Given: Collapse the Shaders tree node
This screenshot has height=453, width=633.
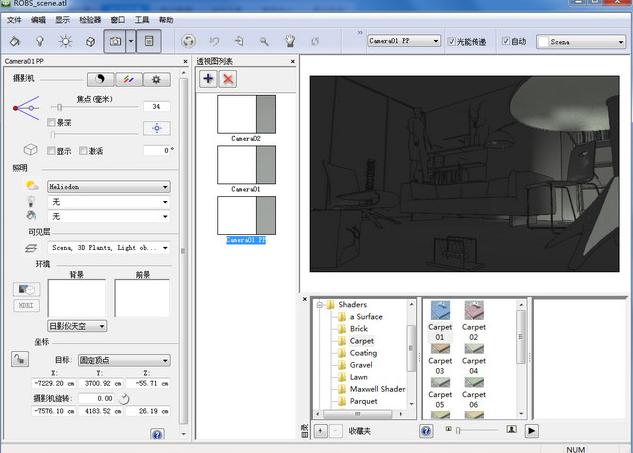Looking at the screenshot, I should [x=320, y=305].
